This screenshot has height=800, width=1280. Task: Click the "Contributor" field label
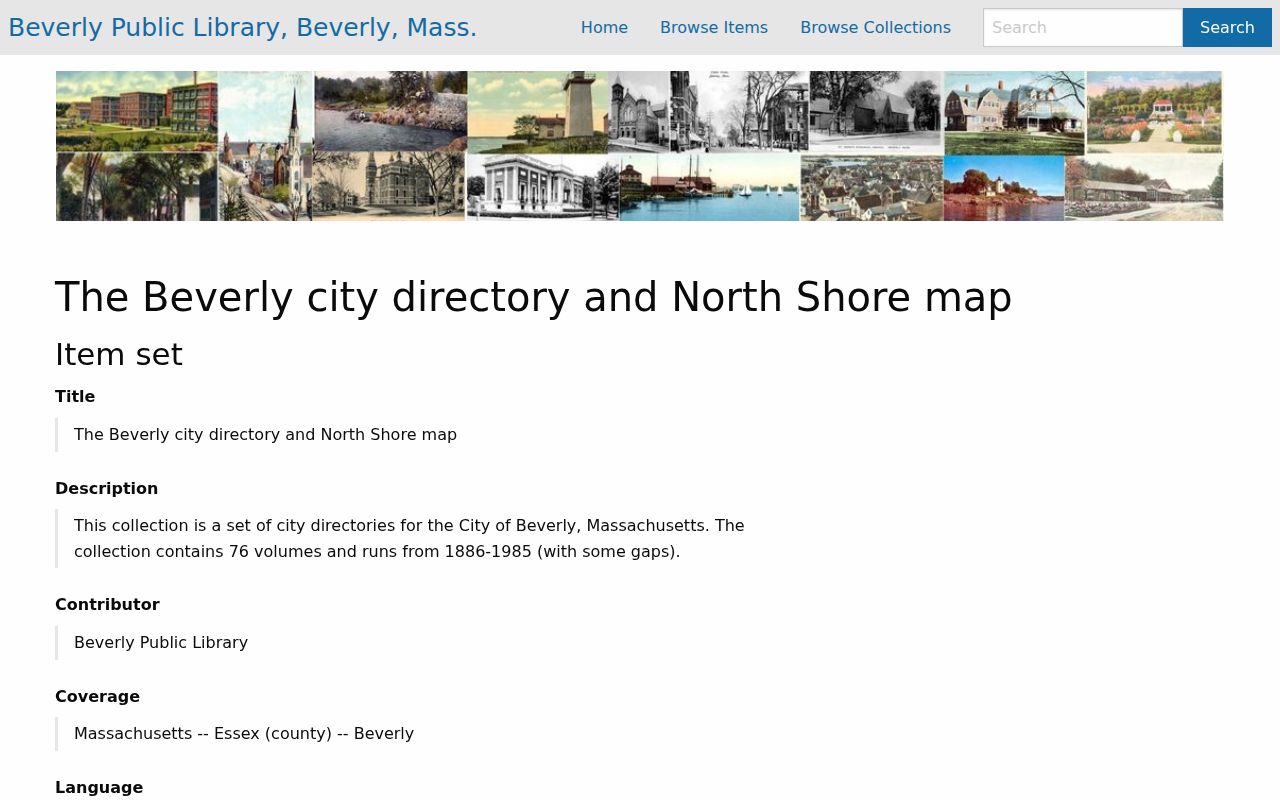click(107, 605)
